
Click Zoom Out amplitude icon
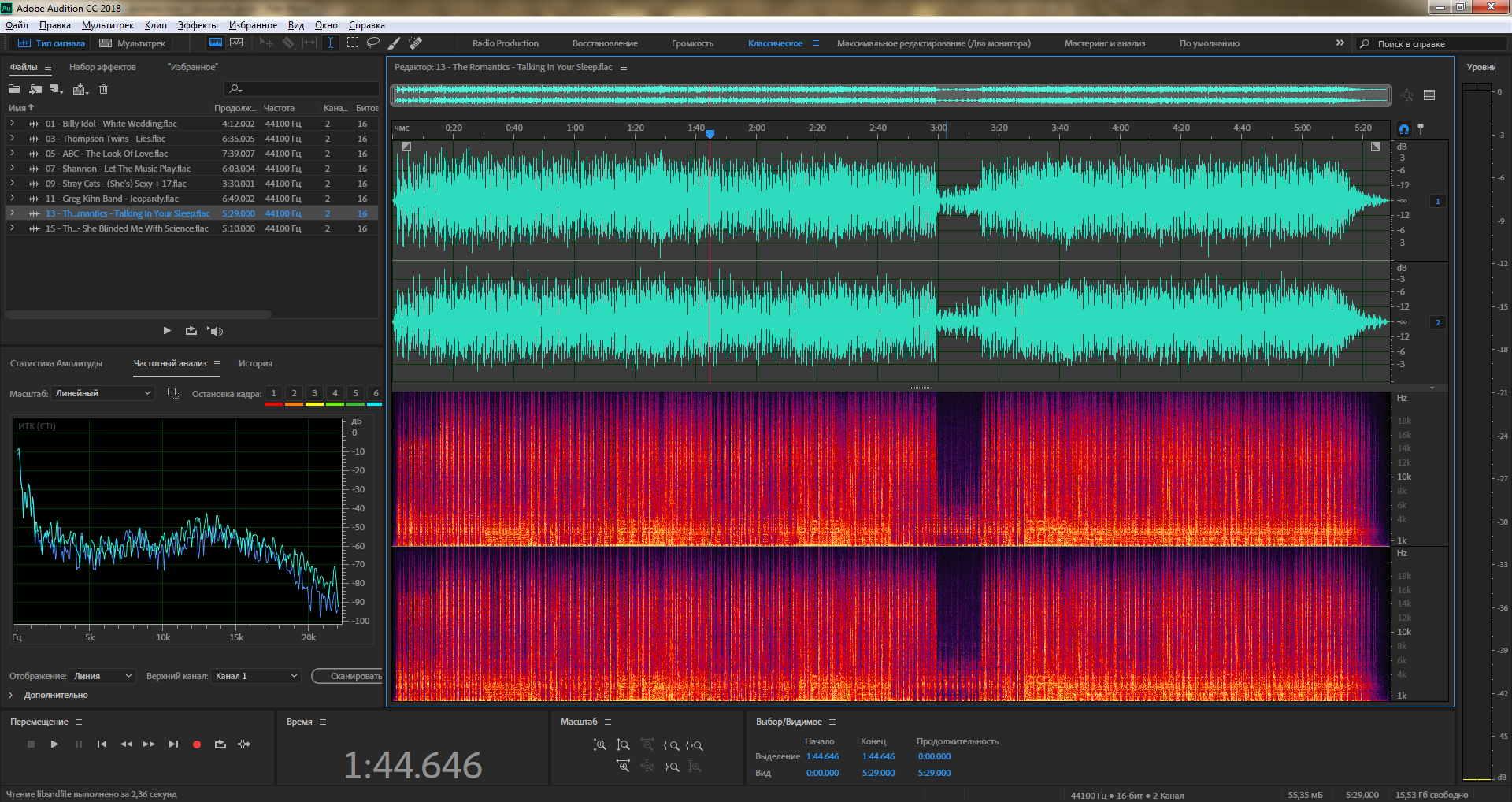[x=623, y=745]
